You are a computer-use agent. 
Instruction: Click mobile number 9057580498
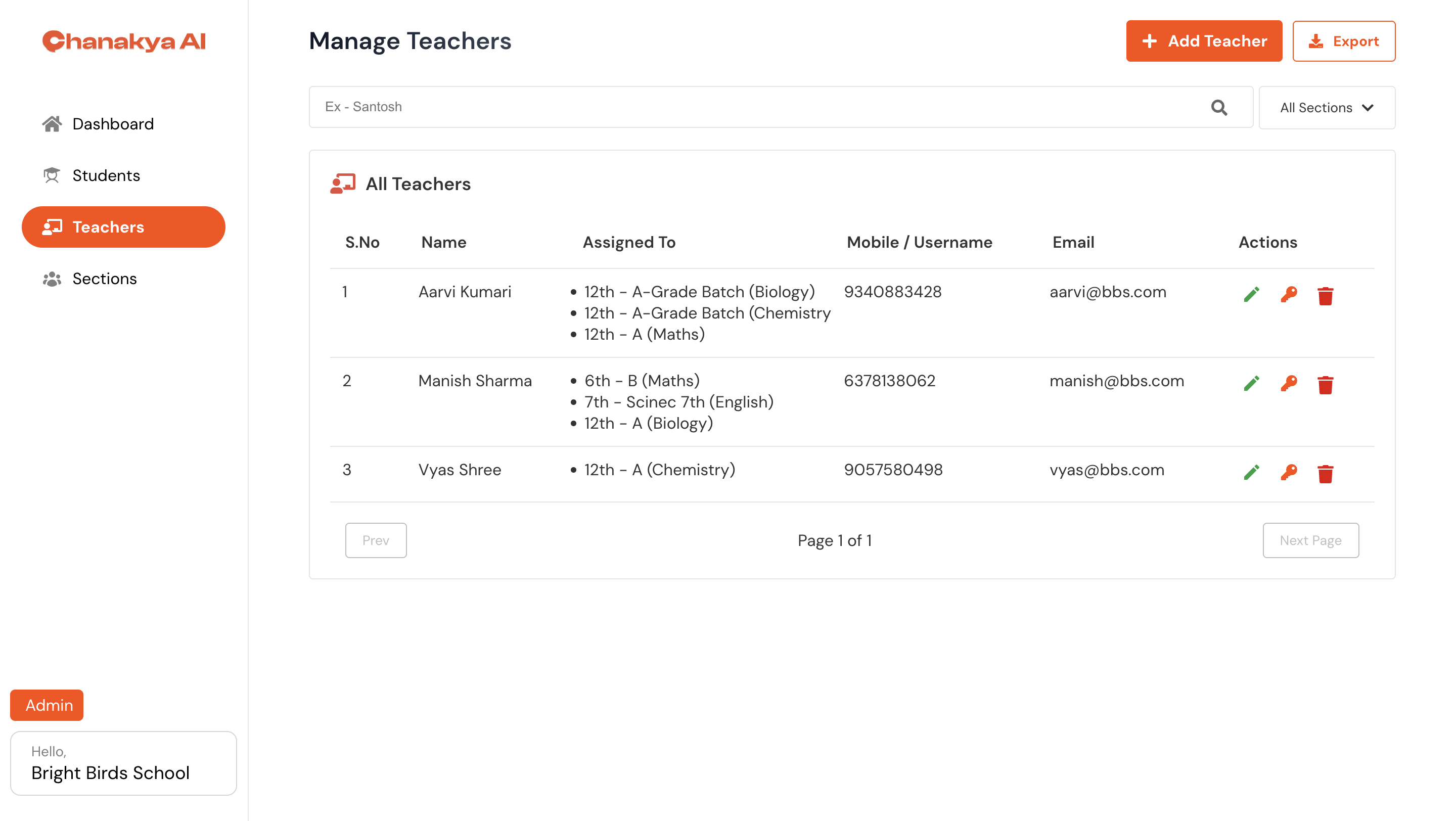pyautogui.click(x=893, y=470)
